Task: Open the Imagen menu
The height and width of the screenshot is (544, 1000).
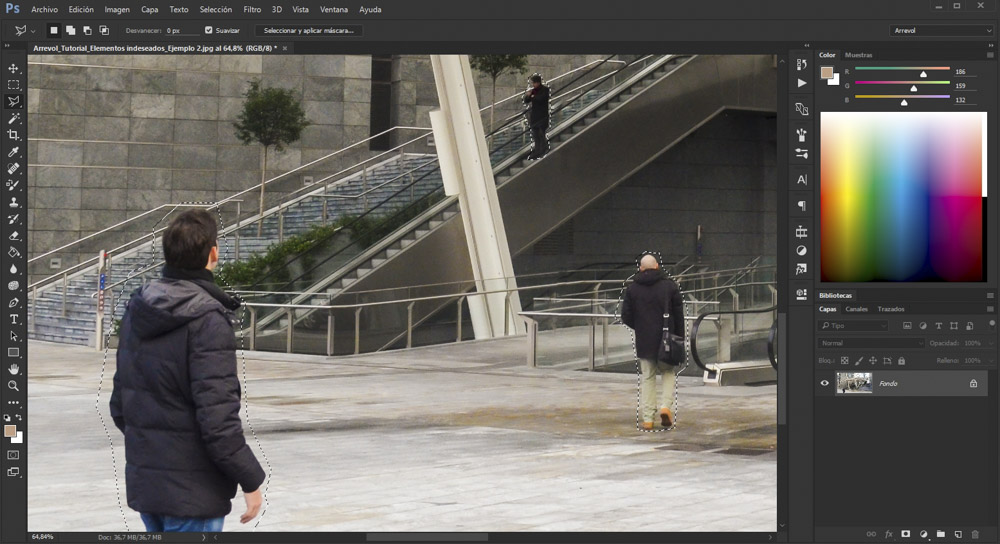Action: 117,10
